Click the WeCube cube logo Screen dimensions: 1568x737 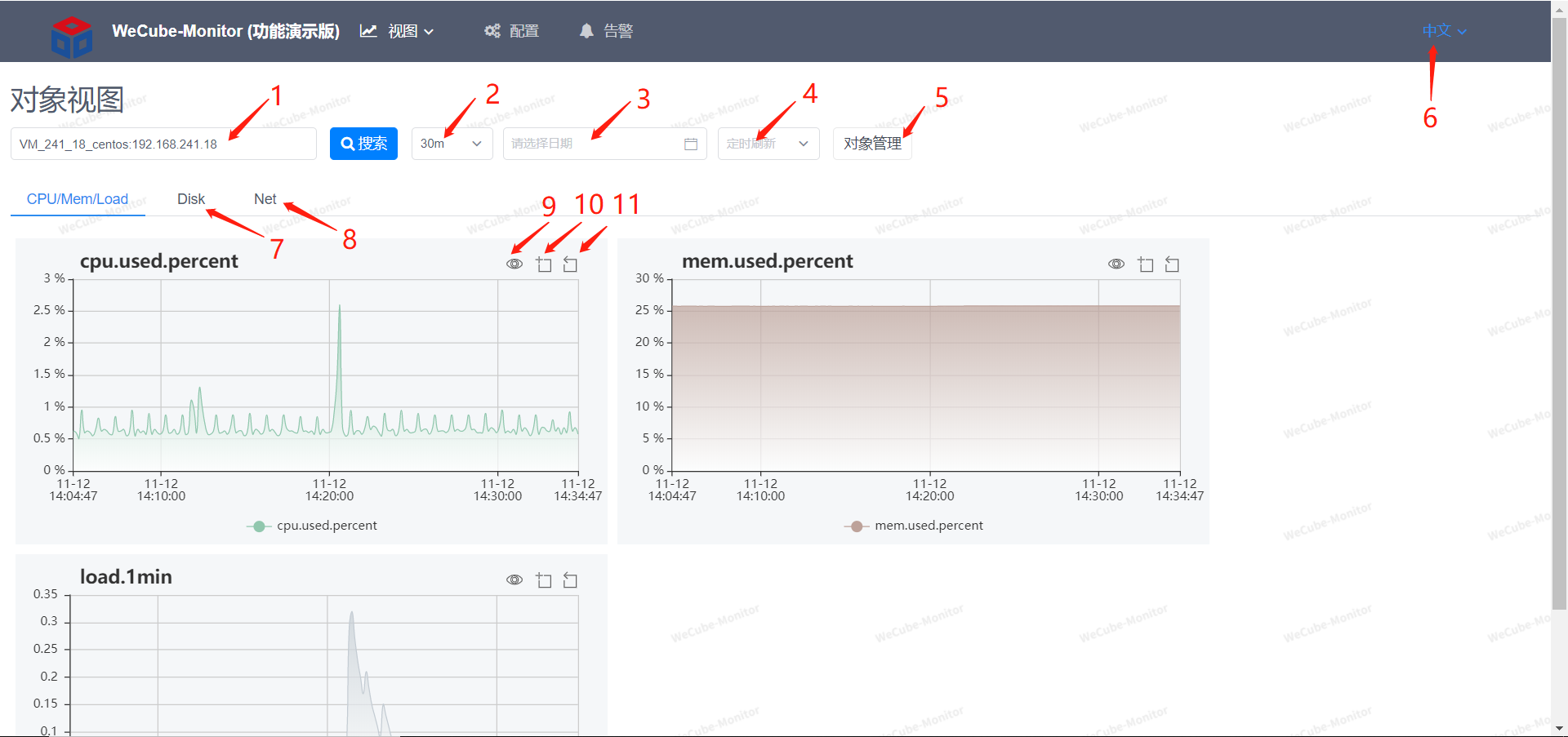(72, 37)
